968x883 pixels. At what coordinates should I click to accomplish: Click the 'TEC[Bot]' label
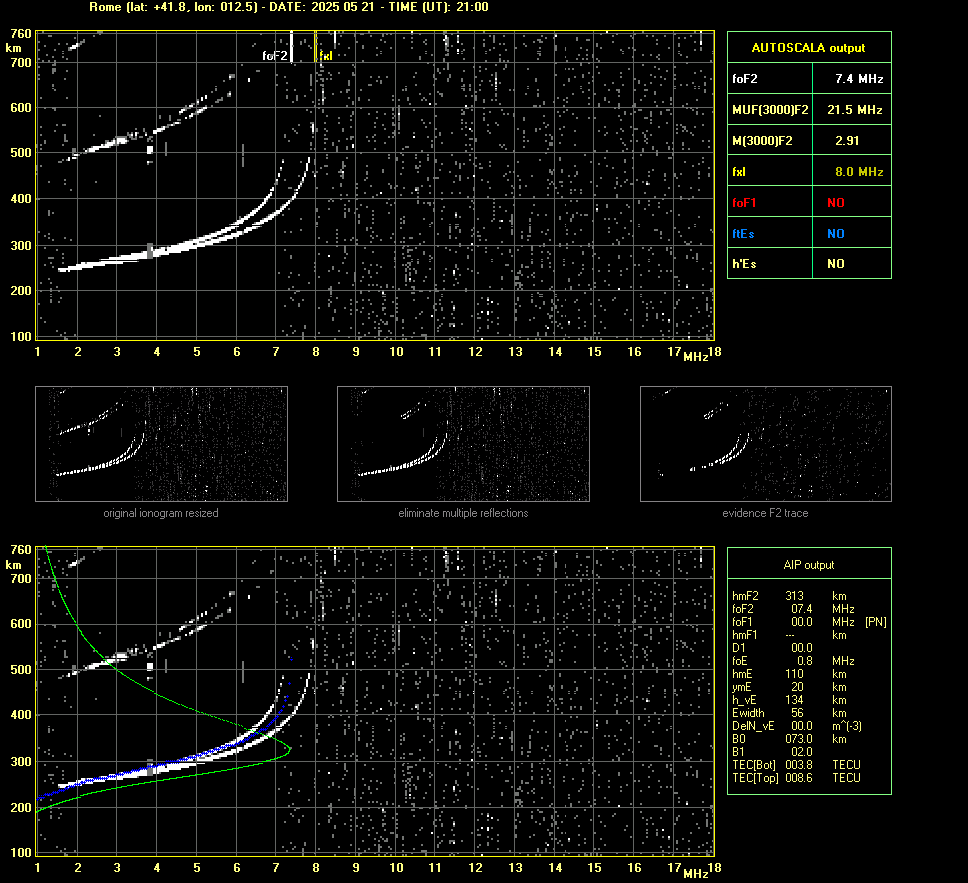coord(754,764)
